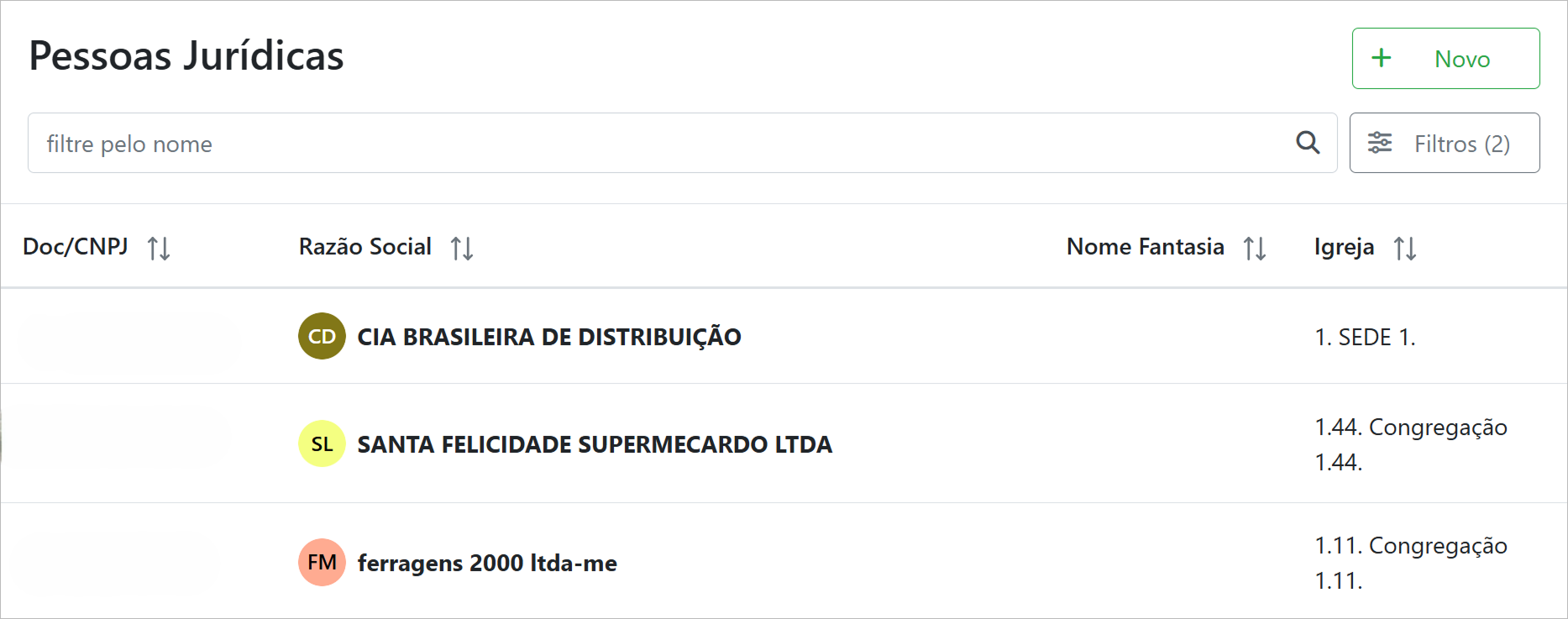Click the salmon FM avatar circle
The image size is (1568, 619).
click(x=322, y=562)
